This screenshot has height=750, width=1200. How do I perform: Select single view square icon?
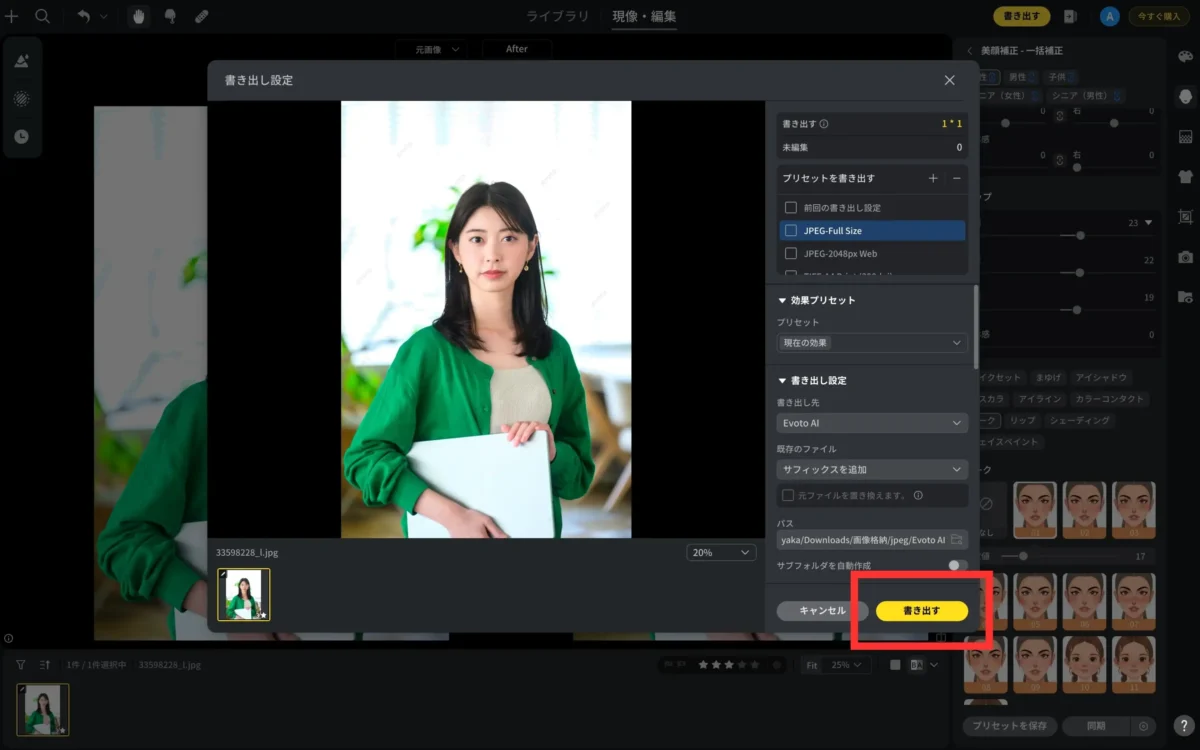[x=896, y=665]
